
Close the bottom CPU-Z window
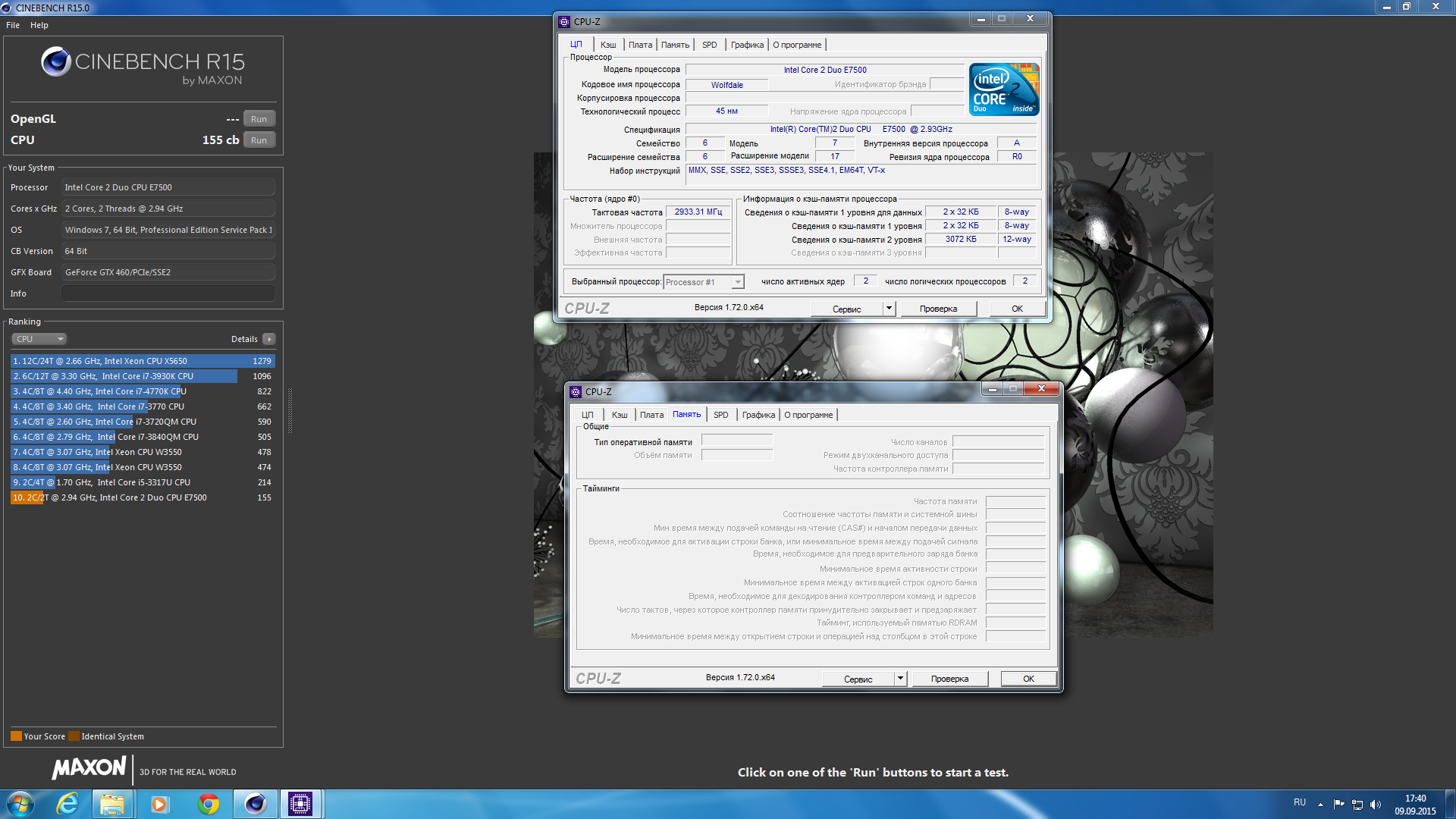pyautogui.click(x=1041, y=388)
